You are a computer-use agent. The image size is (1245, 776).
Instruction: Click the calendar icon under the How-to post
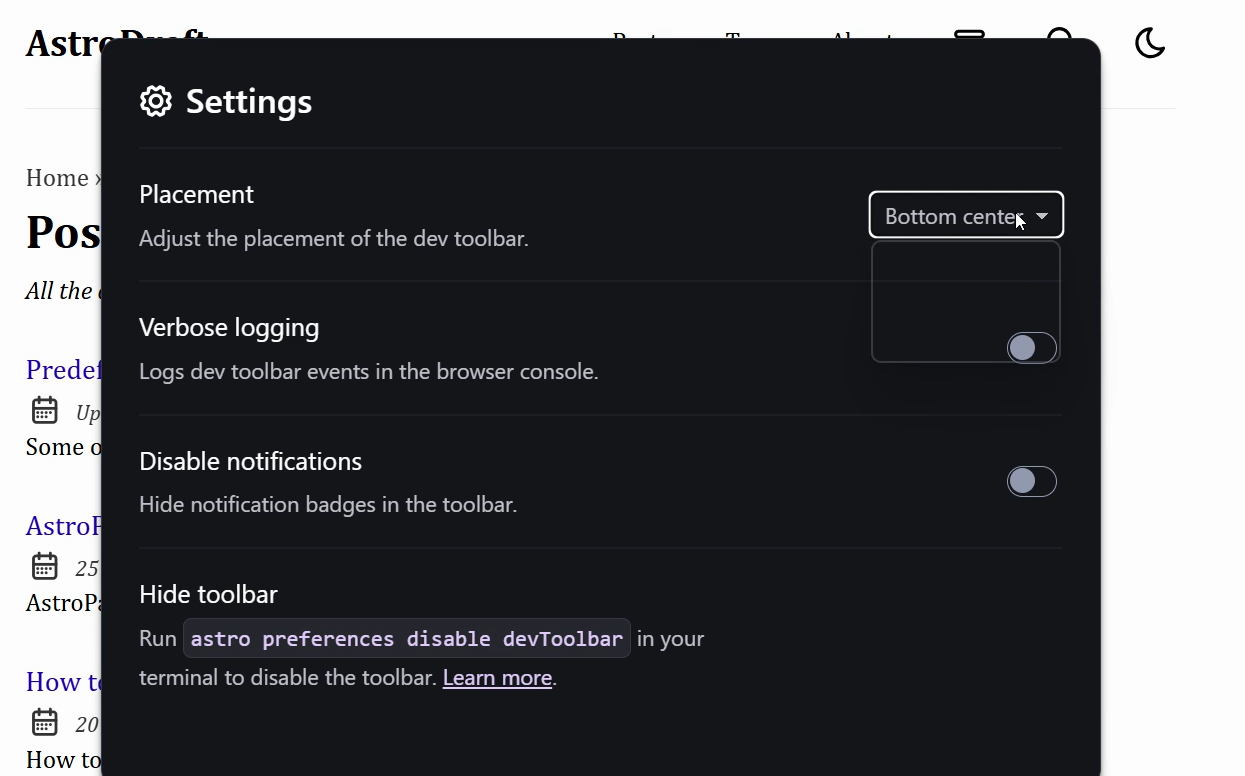click(x=45, y=722)
